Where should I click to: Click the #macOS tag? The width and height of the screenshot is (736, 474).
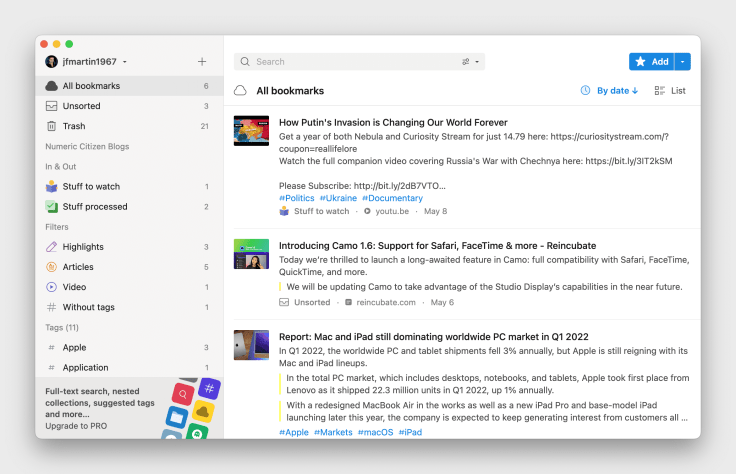(376, 432)
